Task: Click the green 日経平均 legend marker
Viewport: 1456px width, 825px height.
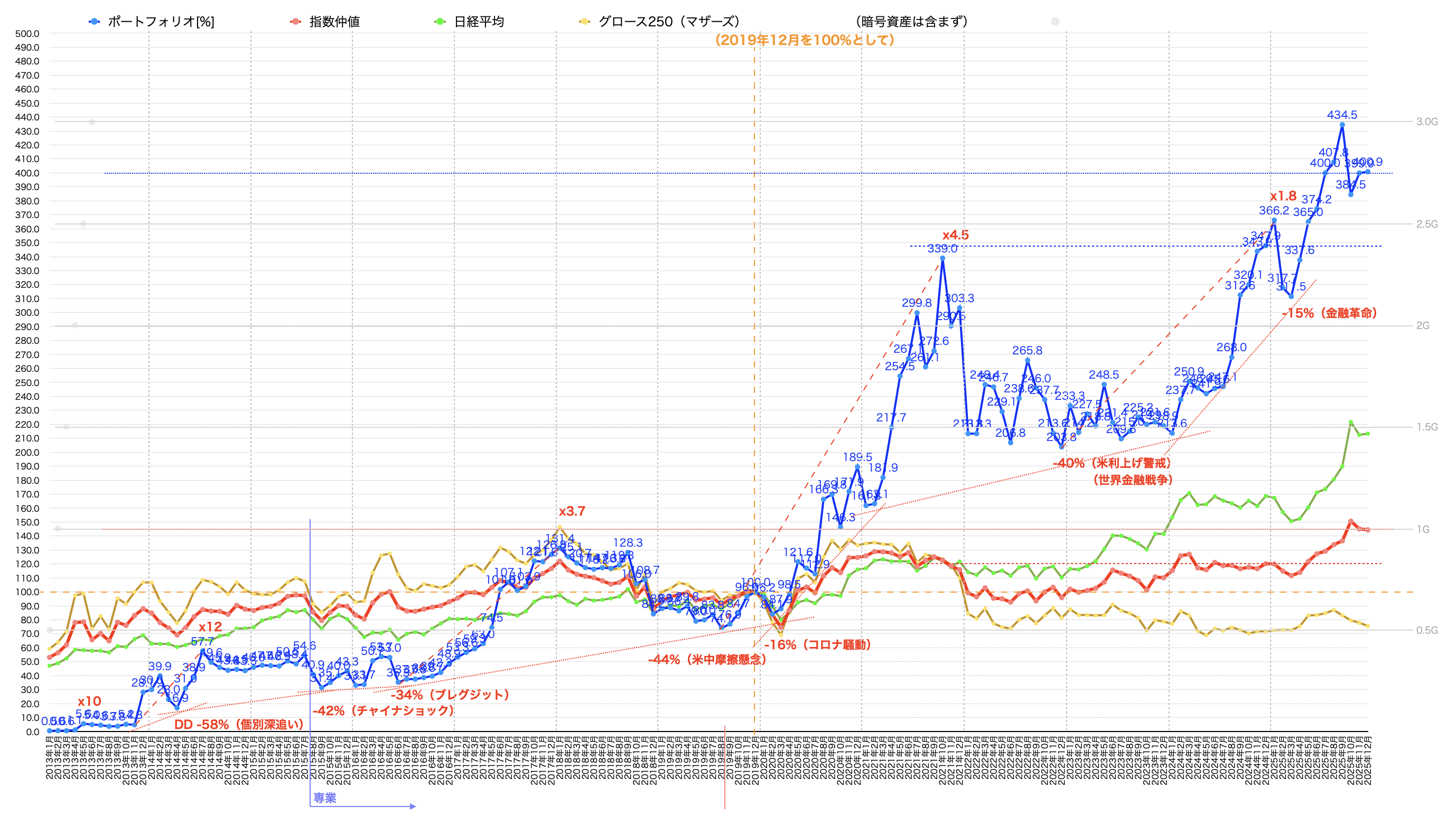Action: tap(440, 22)
